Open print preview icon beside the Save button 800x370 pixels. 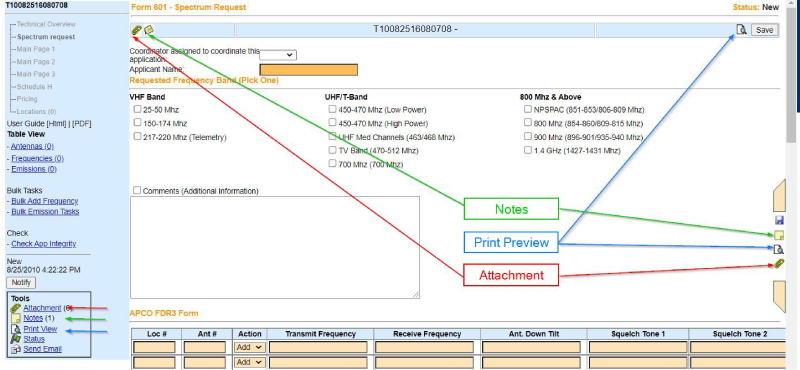741,30
